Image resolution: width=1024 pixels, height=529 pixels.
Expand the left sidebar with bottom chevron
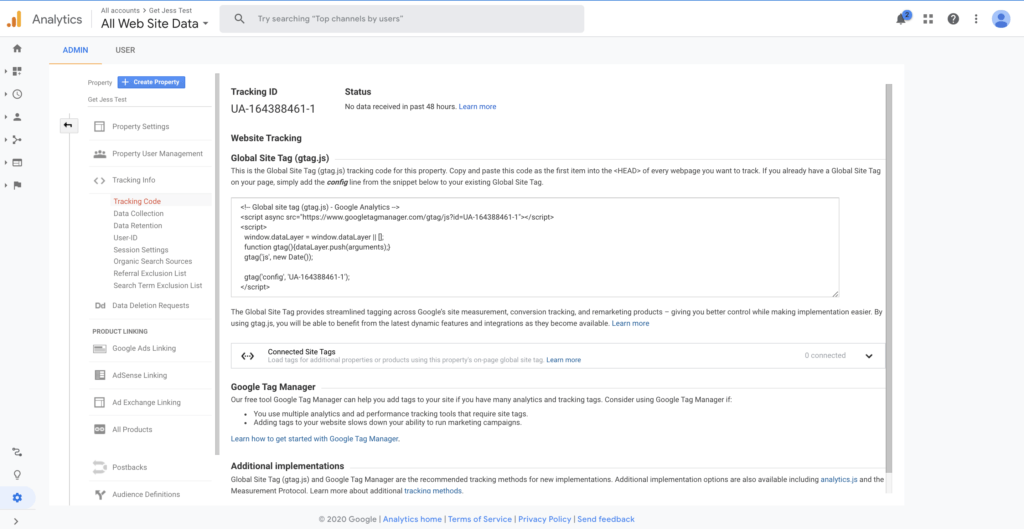pyautogui.click(x=16, y=521)
